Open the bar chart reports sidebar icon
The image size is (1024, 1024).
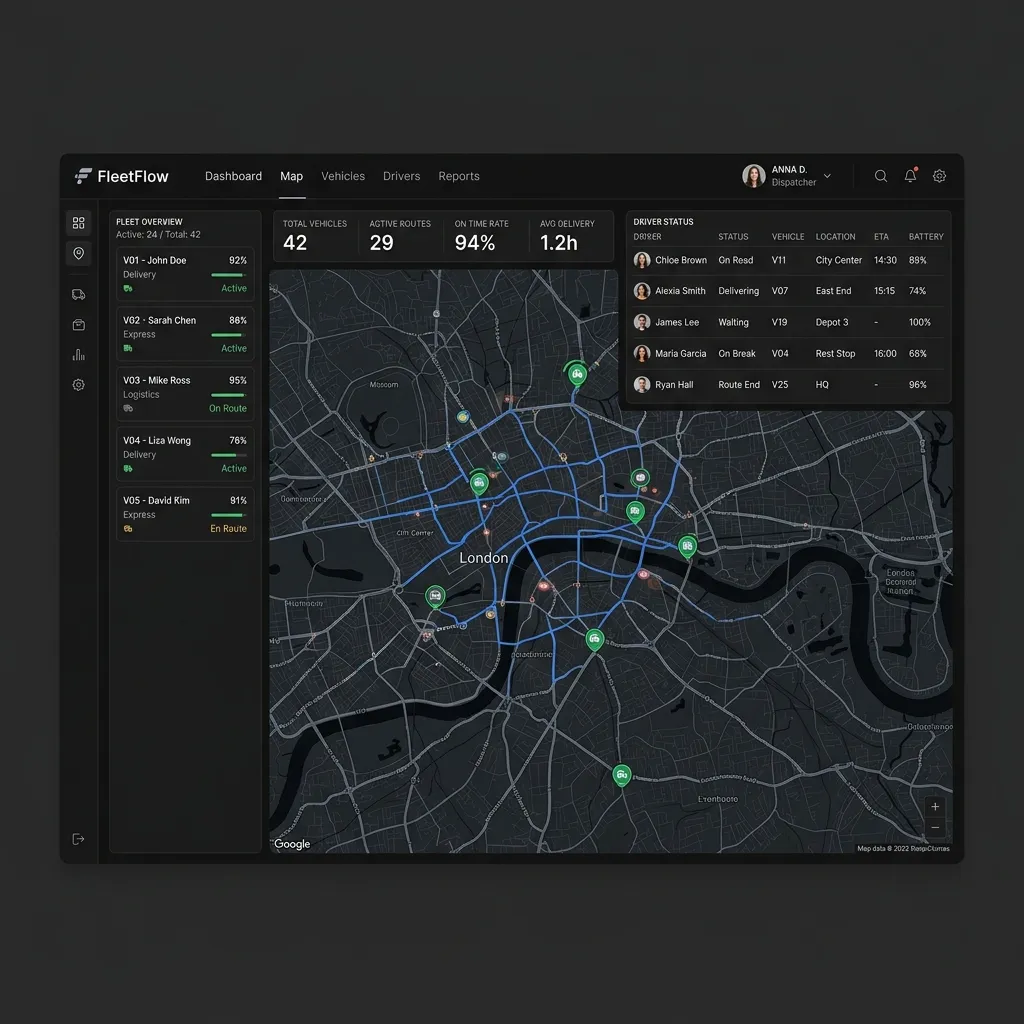pos(78,355)
